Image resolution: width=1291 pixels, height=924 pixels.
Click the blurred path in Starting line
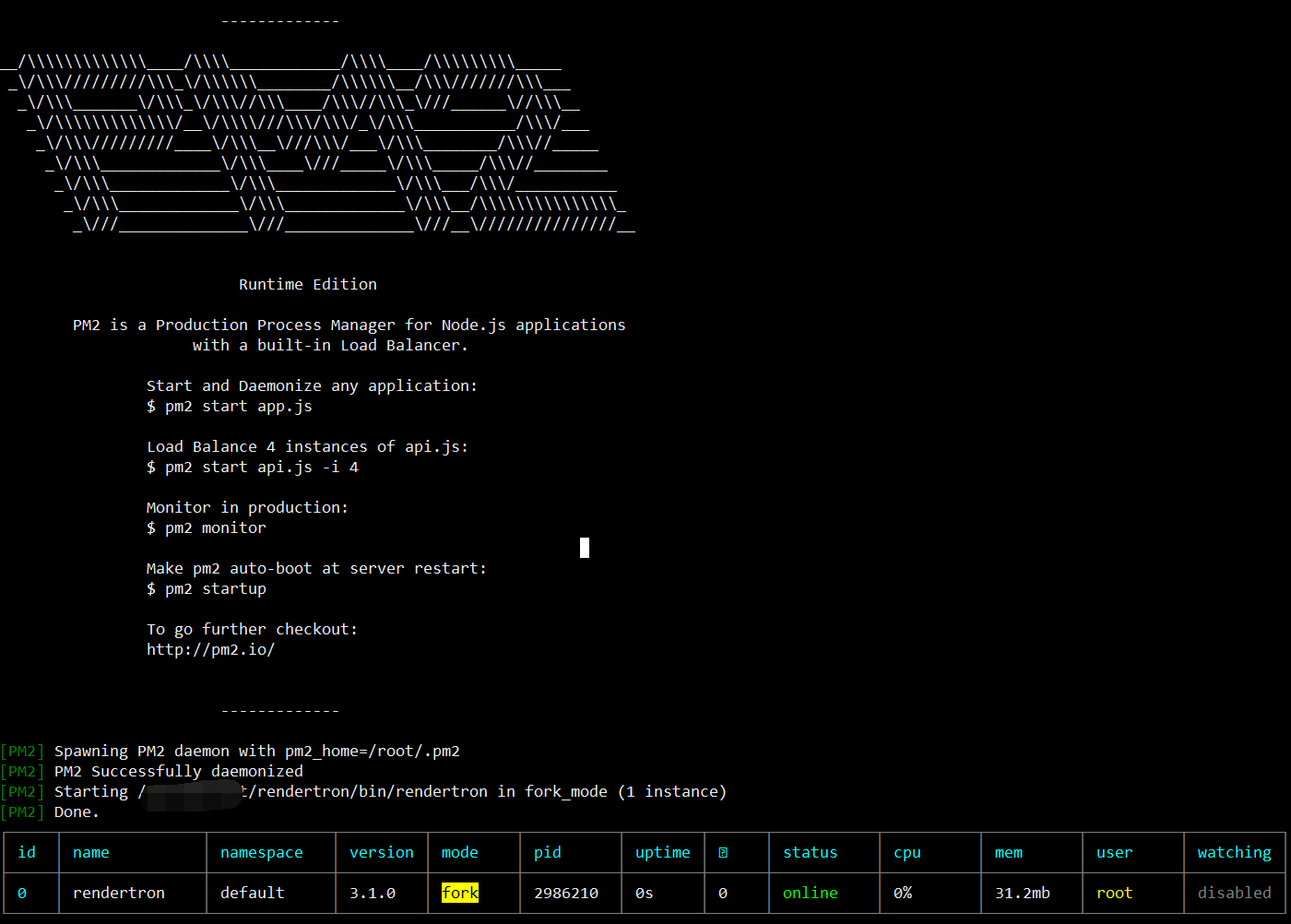tap(194, 793)
